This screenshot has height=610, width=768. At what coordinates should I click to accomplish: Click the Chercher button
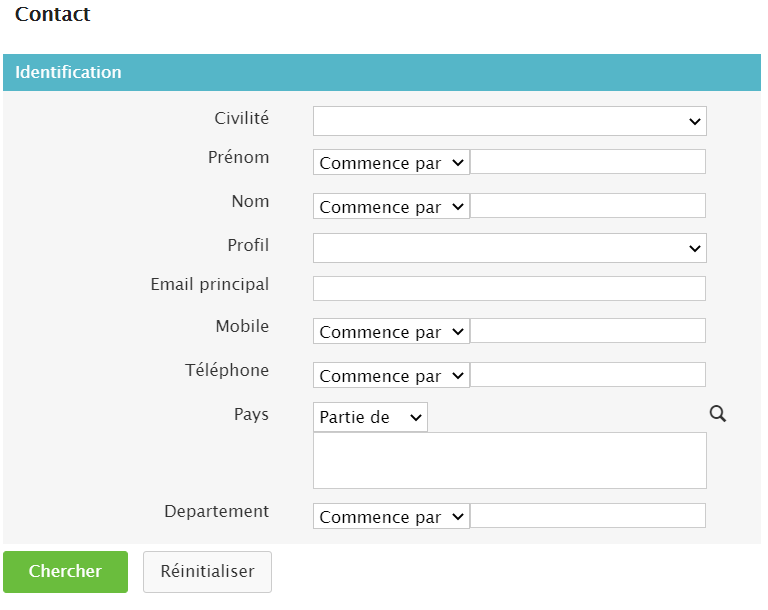[65, 572]
